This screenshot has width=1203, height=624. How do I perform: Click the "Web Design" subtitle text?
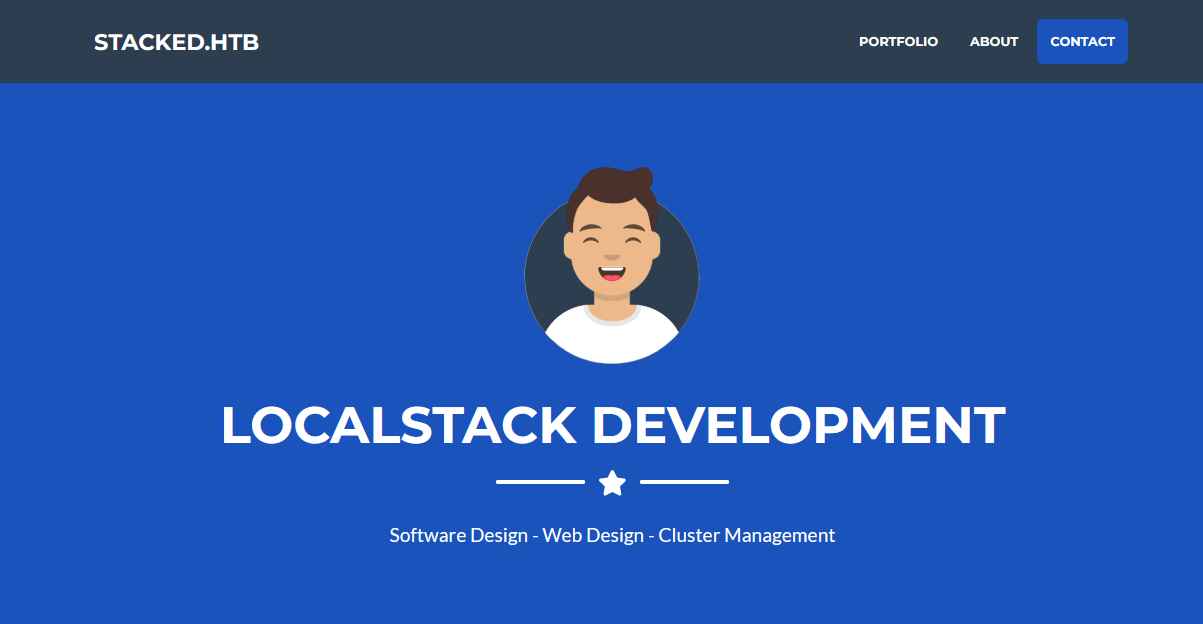tap(593, 535)
